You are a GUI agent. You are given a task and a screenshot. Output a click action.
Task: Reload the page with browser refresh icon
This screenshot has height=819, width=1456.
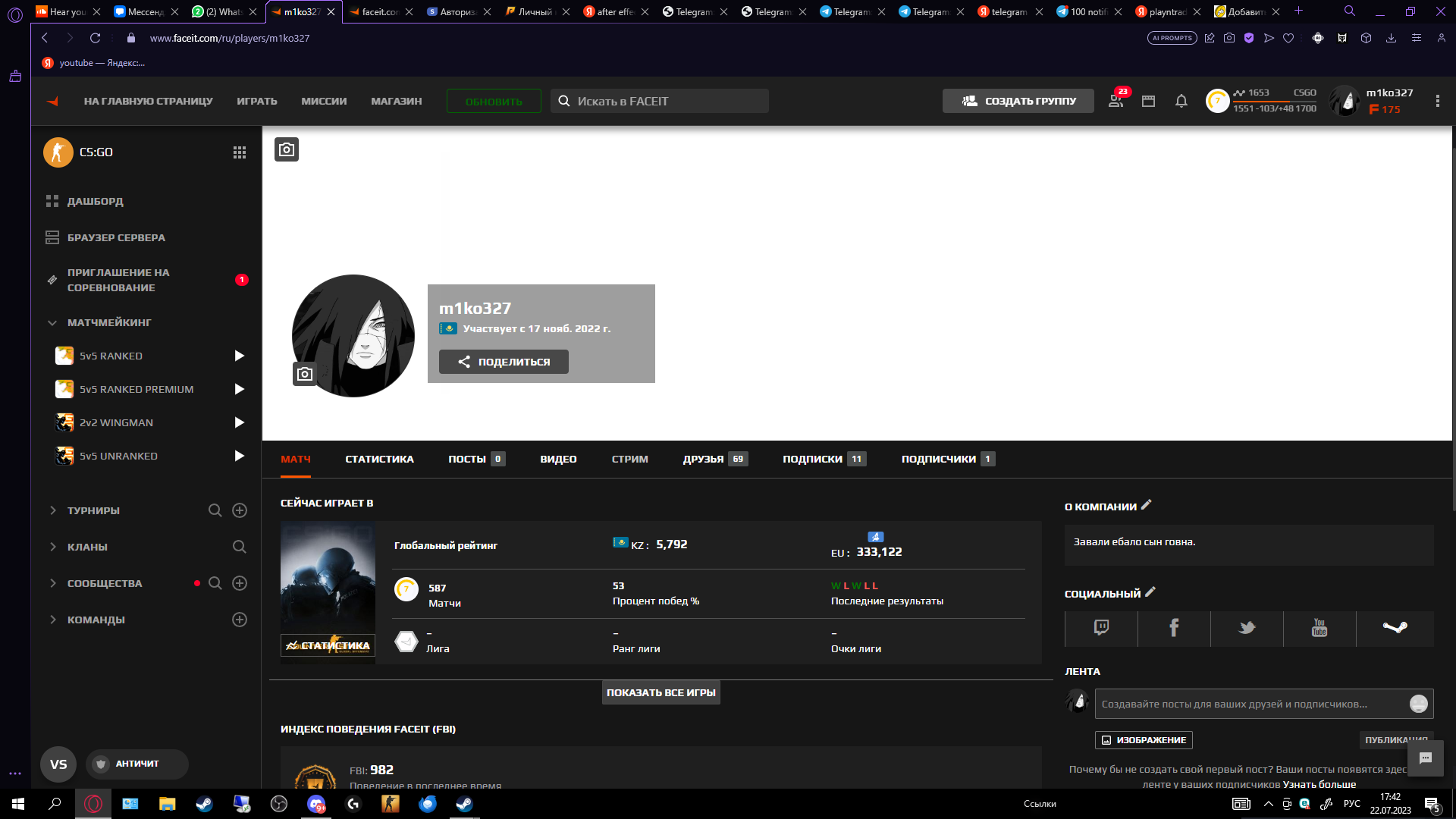[95, 38]
